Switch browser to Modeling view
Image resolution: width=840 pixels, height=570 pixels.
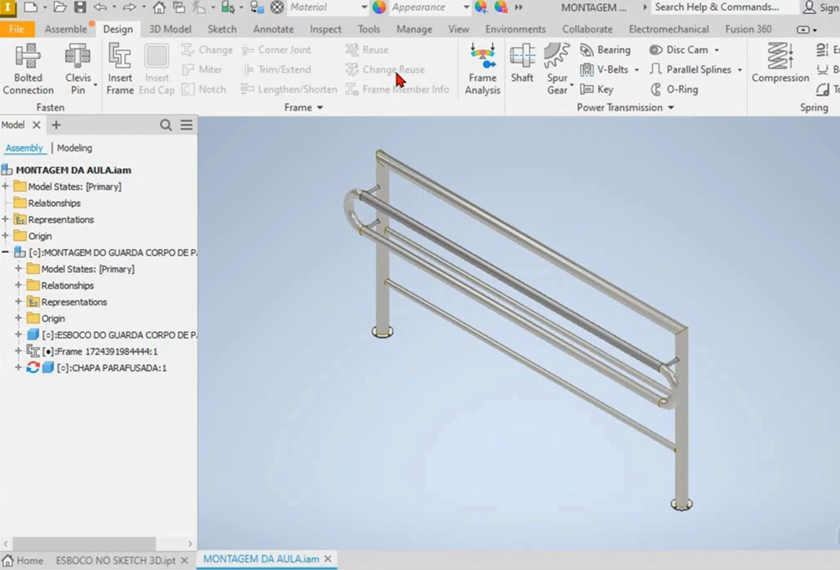pos(74,148)
